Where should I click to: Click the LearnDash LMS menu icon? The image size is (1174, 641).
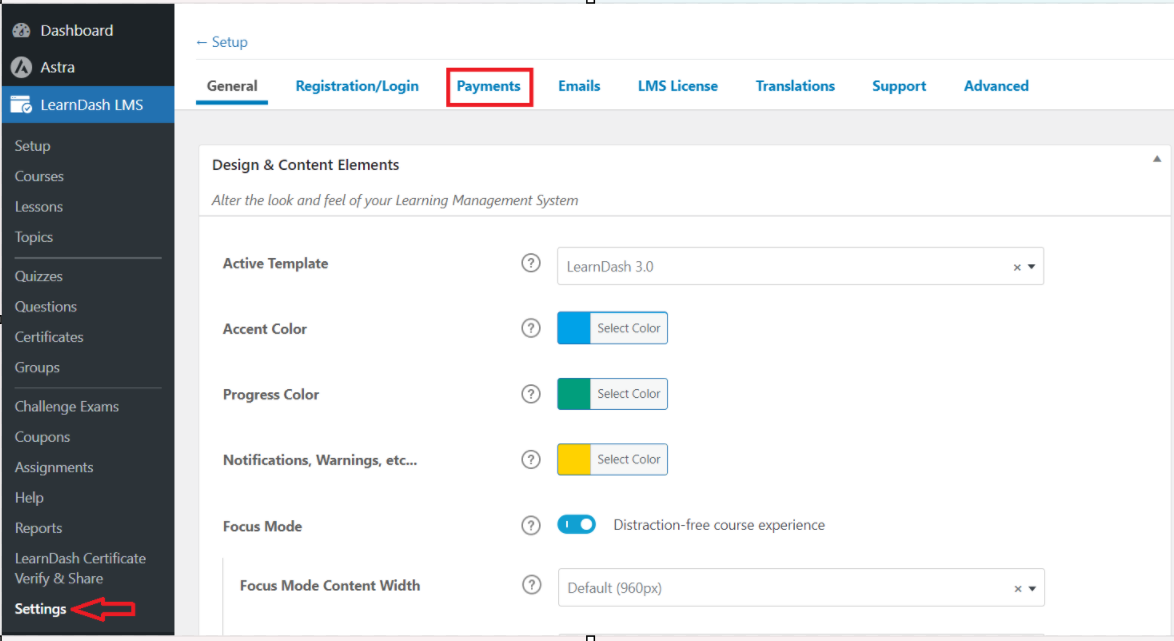coord(21,105)
